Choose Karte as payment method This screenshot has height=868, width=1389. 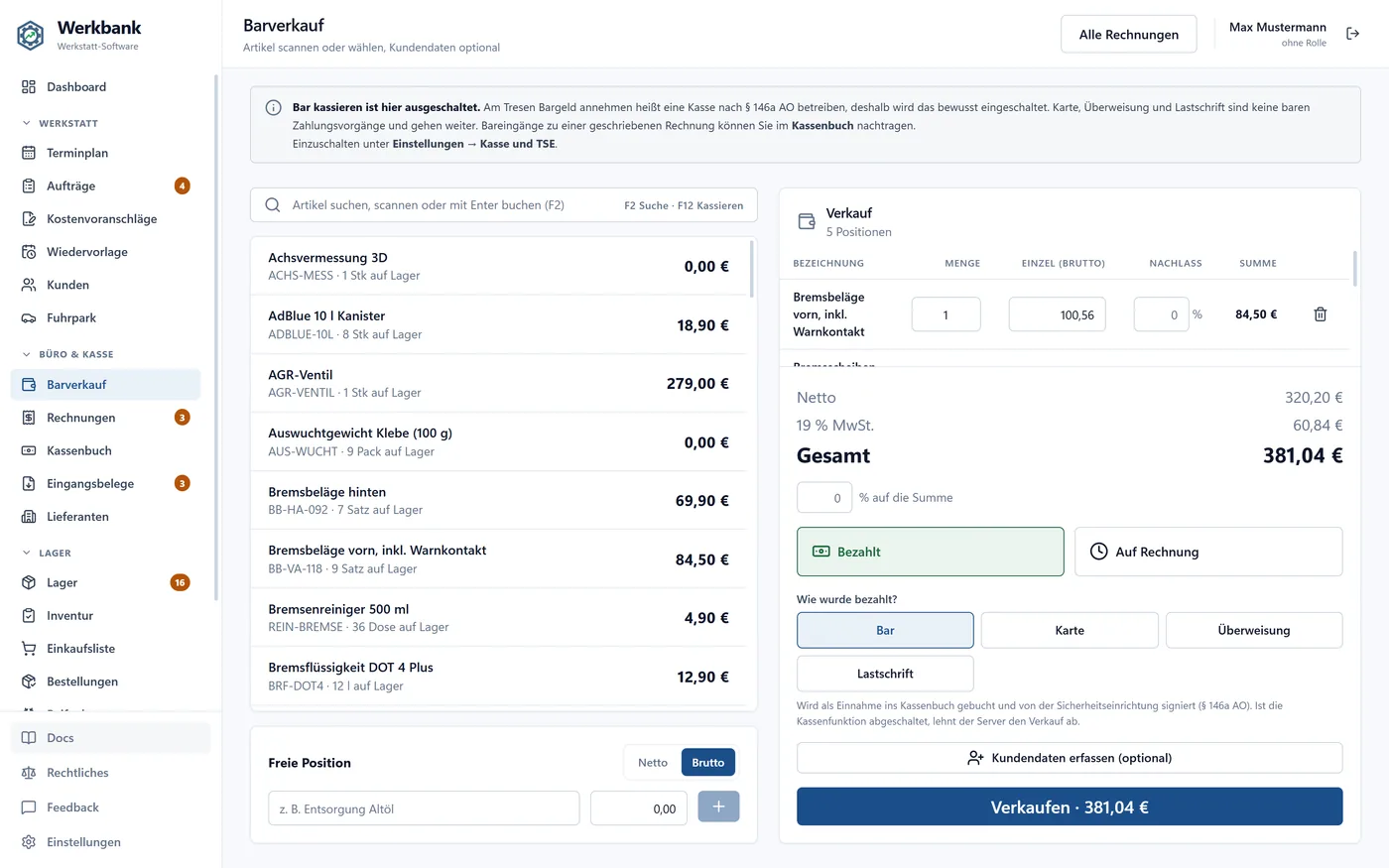point(1070,631)
